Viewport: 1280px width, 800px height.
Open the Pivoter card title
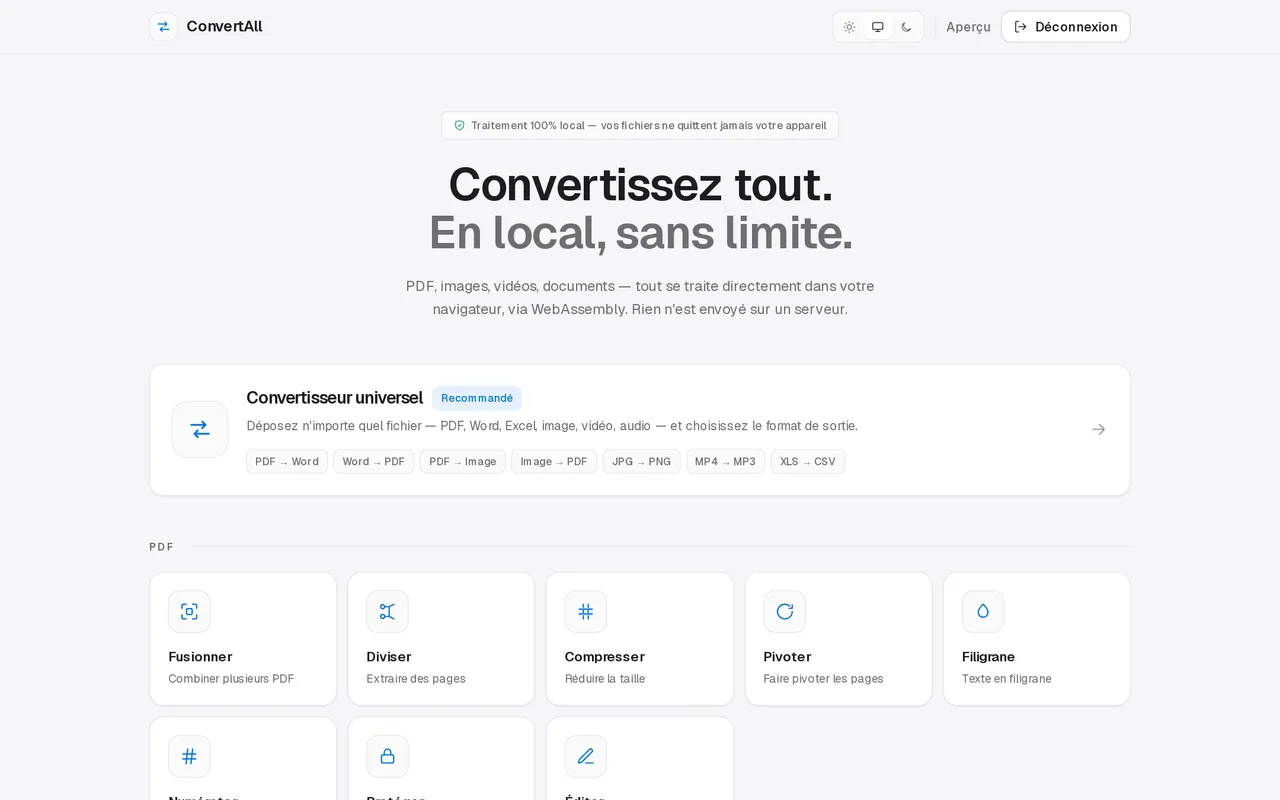787,657
